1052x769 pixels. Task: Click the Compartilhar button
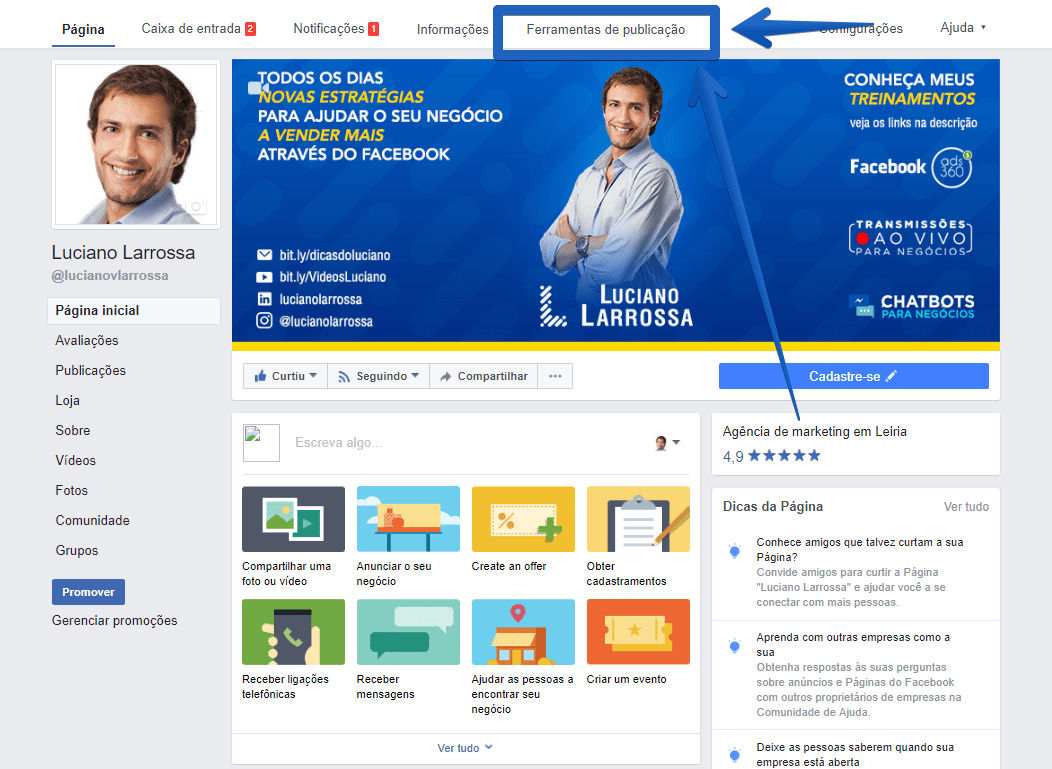tap(484, 376)
